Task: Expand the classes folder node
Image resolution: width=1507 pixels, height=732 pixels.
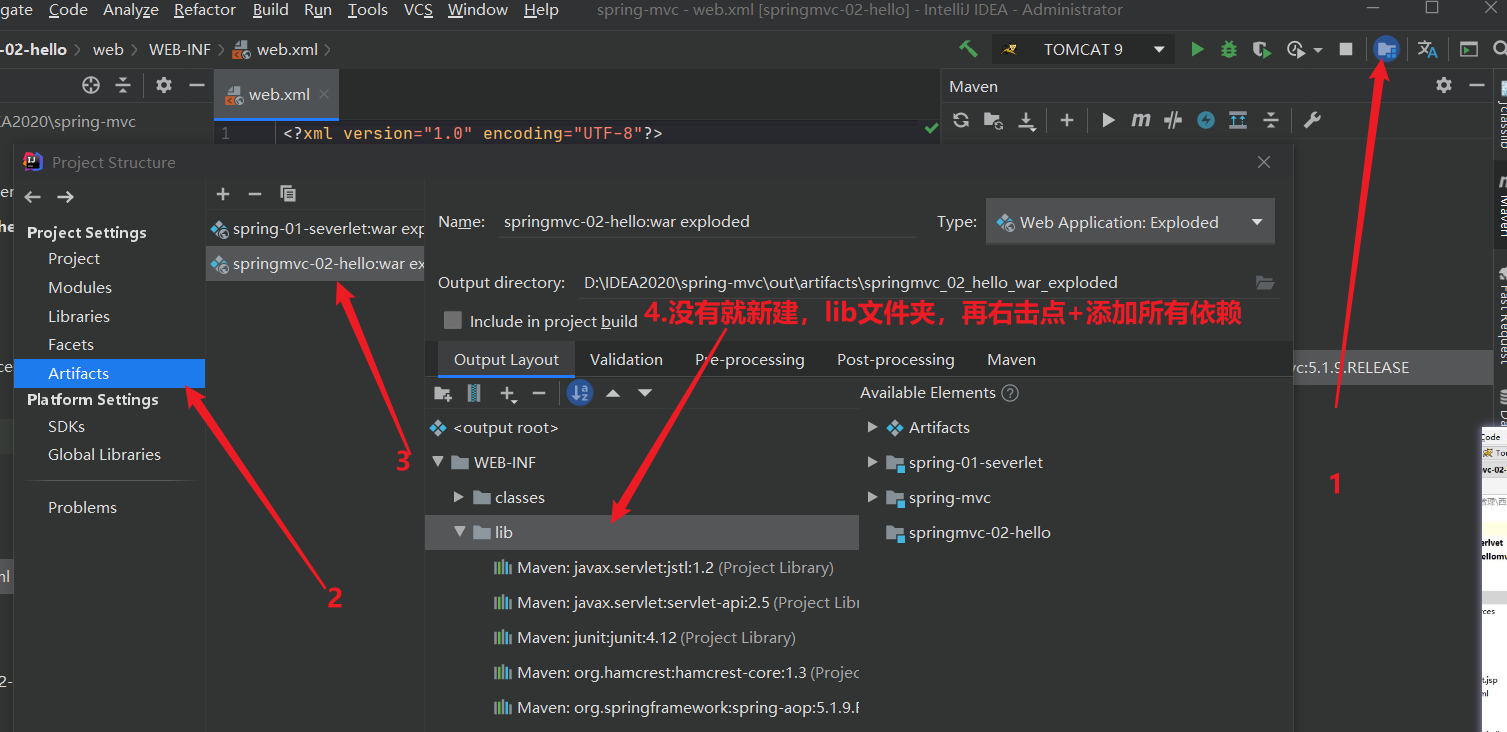Action: tap(459, 497)
